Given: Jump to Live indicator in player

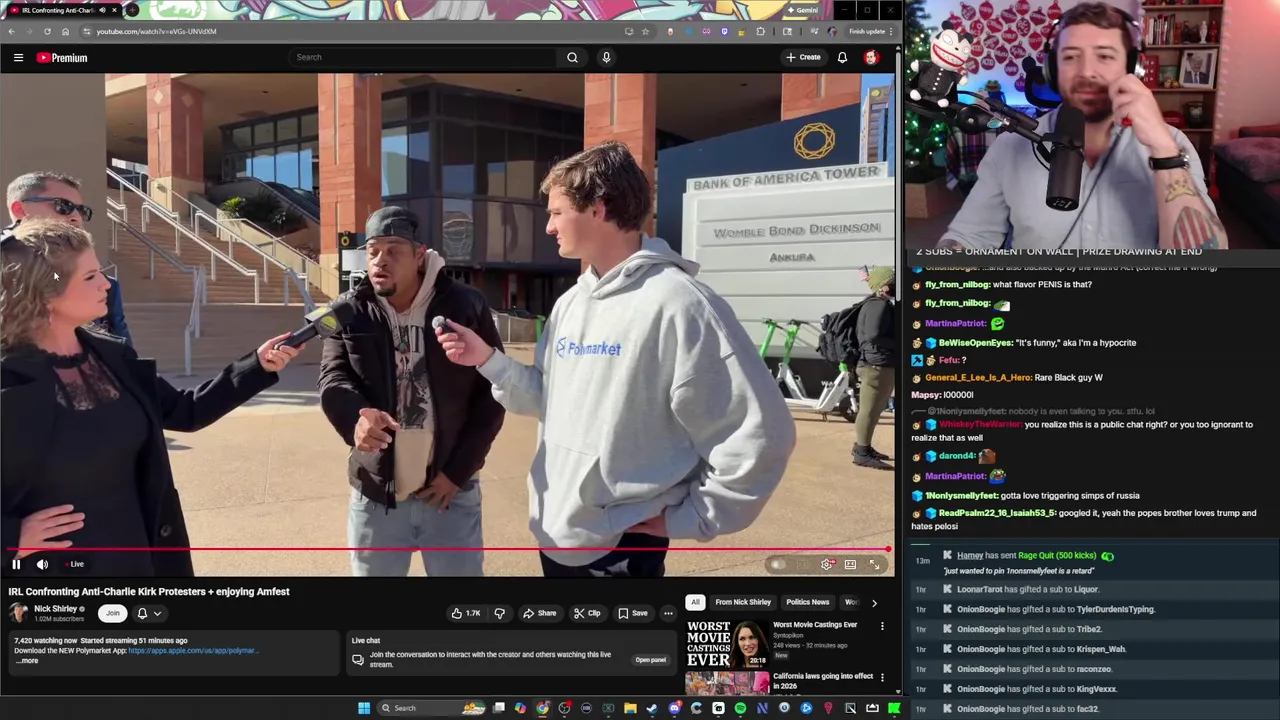Looking at the screenshot, I should [73, 564].
